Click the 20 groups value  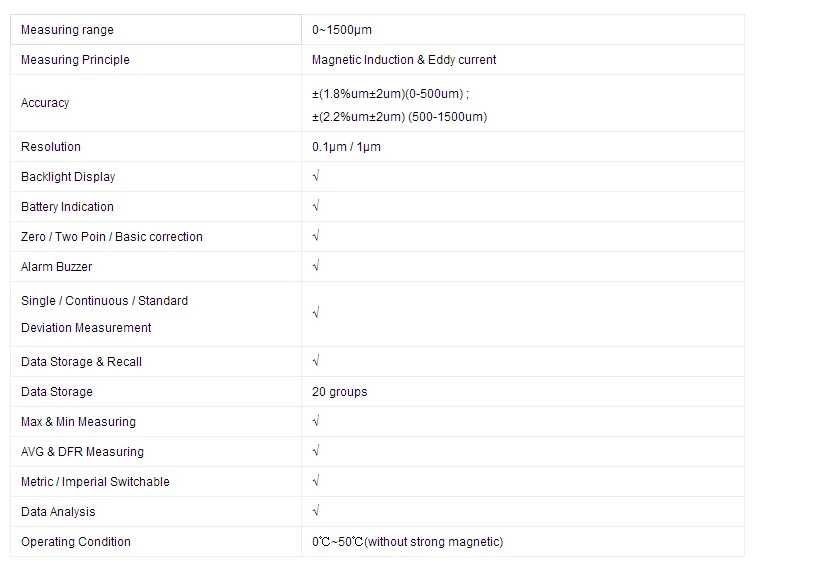[339, 392]
